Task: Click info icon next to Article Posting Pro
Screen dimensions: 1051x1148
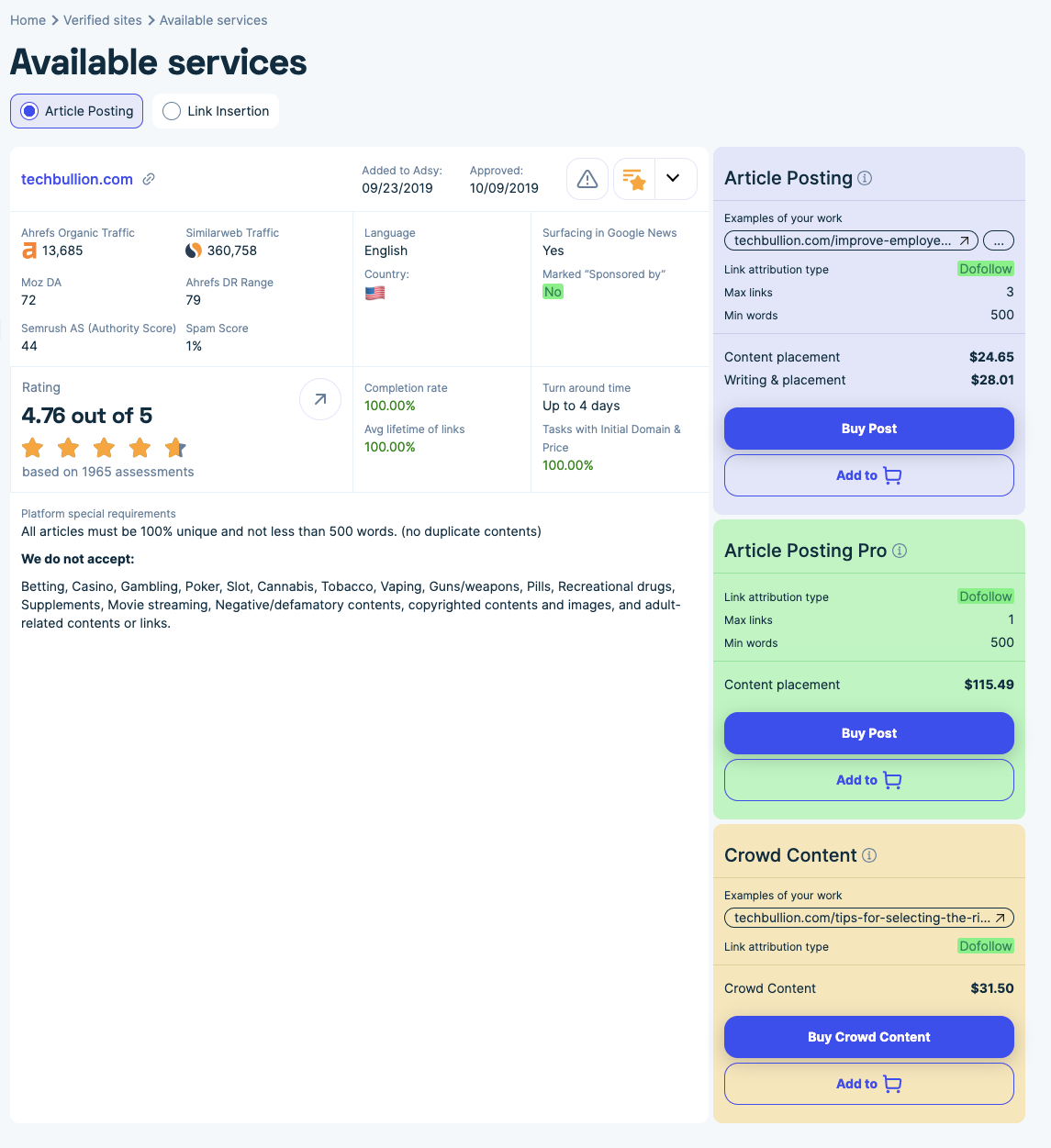Action: (x=900, y=551)
